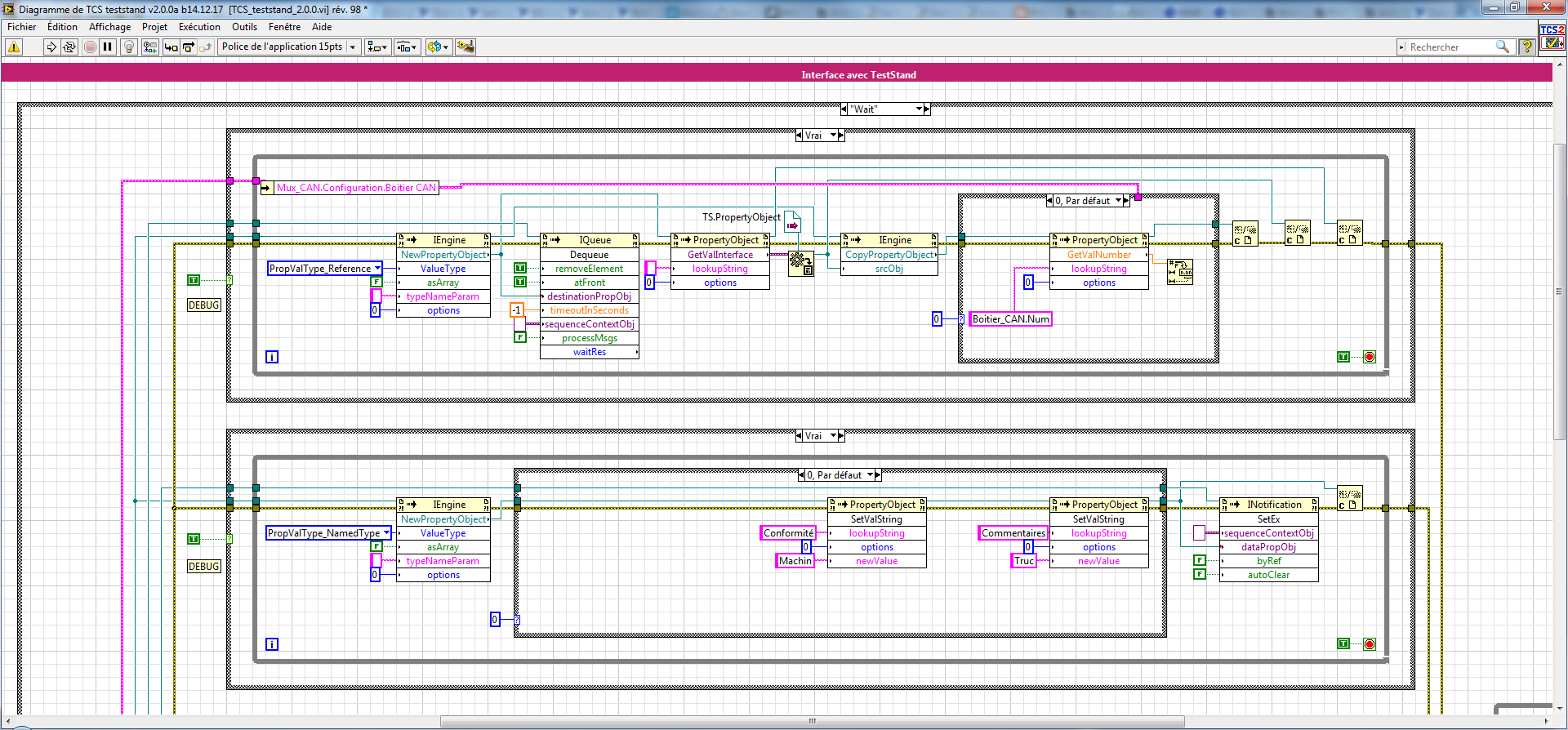Open the Distribute Objects tool
The image size is (1568, 730).
pyautogui.click(x=408, y=47)
